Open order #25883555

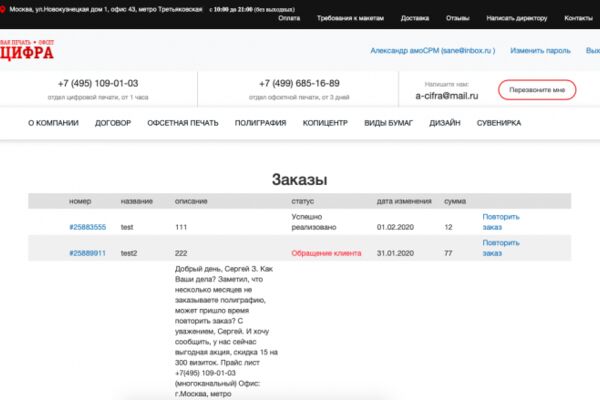[88, 227]
